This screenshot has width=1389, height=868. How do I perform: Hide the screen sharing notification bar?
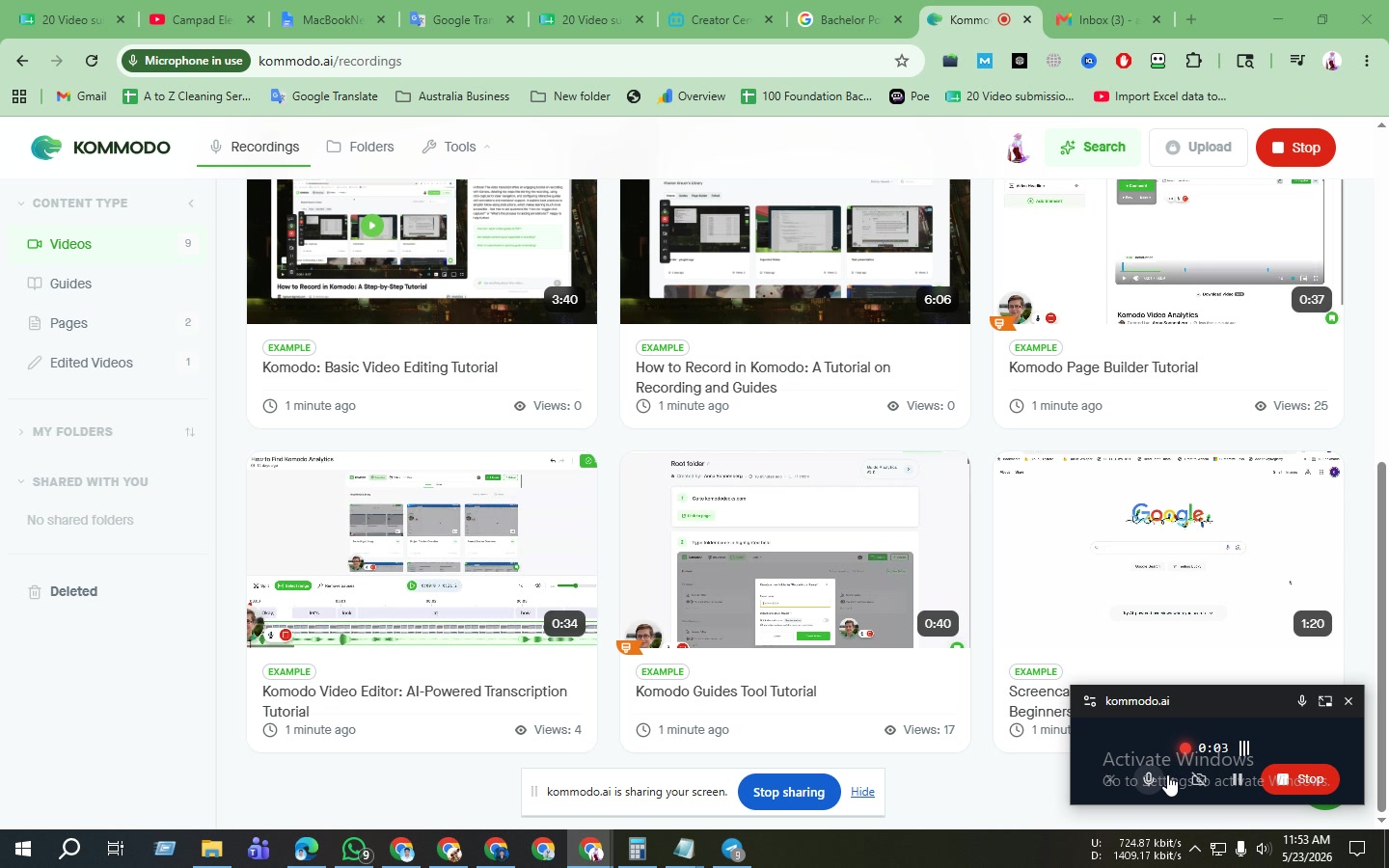862,792
